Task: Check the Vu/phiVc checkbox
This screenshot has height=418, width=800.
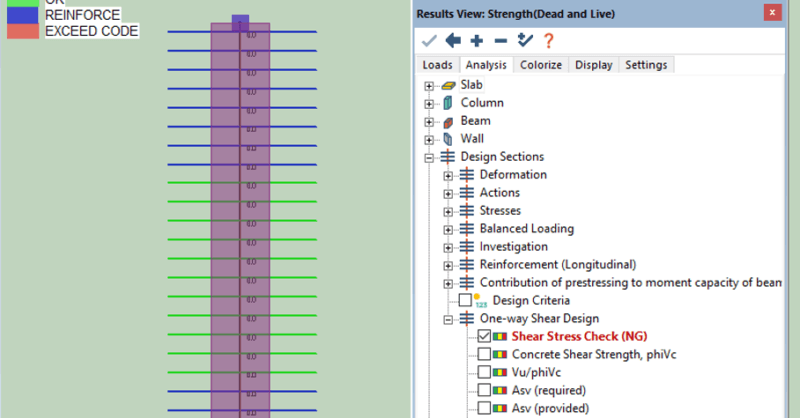Action: coord(484,372)
